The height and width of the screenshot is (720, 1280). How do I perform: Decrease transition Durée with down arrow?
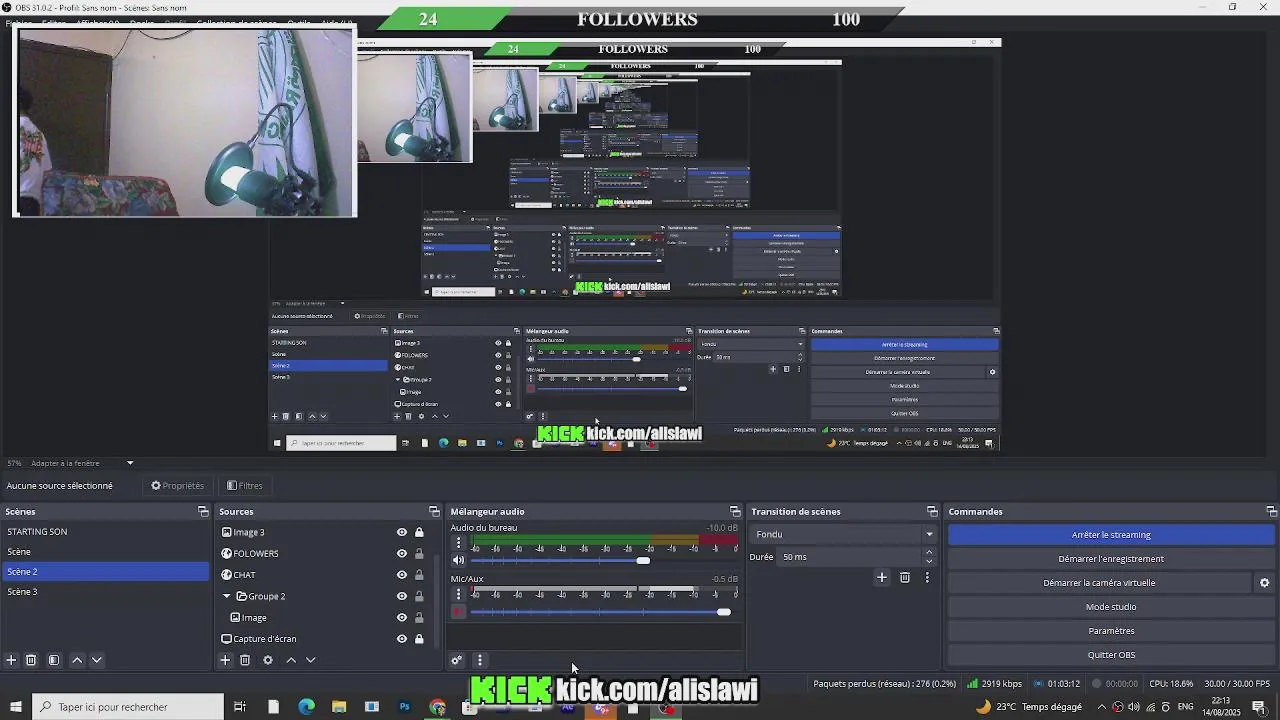point(929,562)
